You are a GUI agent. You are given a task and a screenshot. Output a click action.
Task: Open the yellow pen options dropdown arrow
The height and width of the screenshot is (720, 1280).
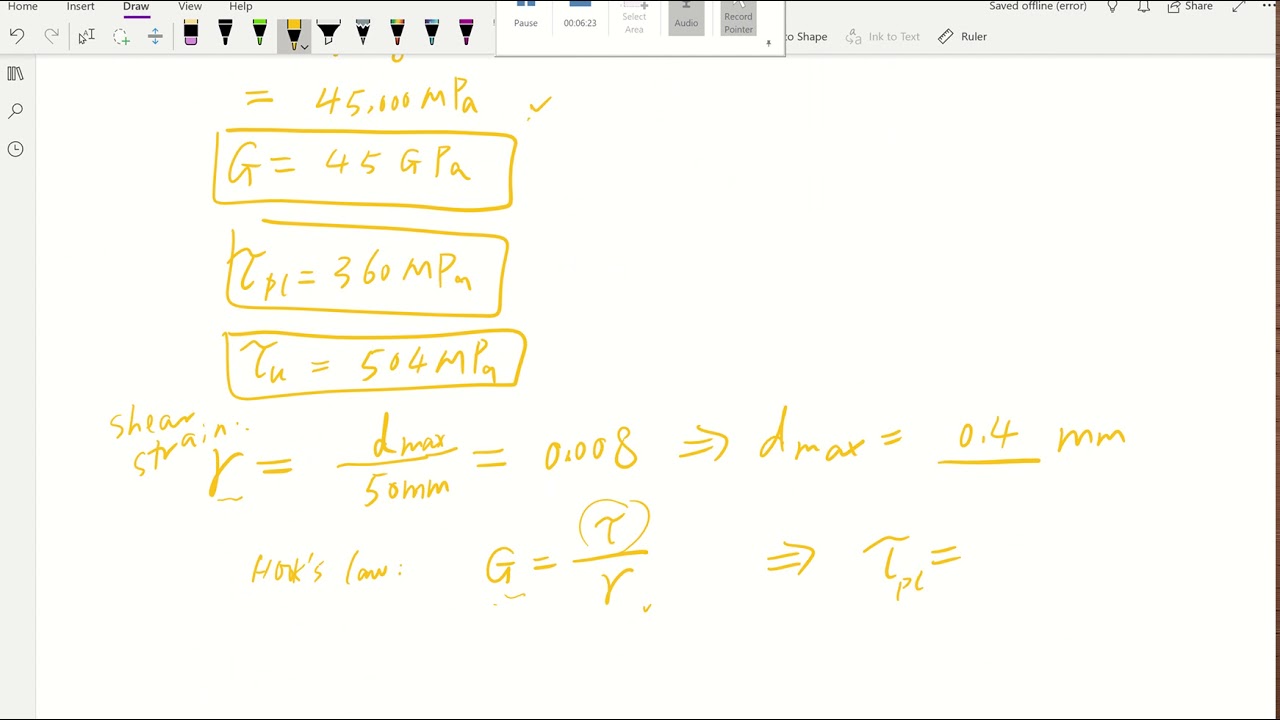pyautogui.click(x=305, y=46)
